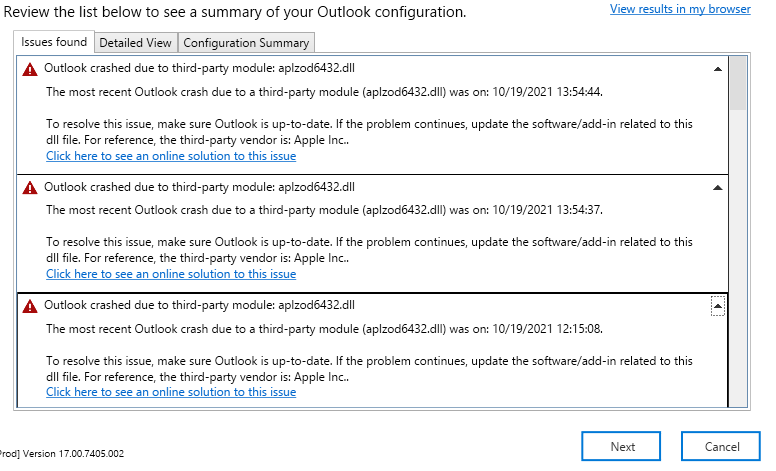Collapse the issue dated 10/19/2021 13:54:37

pos(717,187)
